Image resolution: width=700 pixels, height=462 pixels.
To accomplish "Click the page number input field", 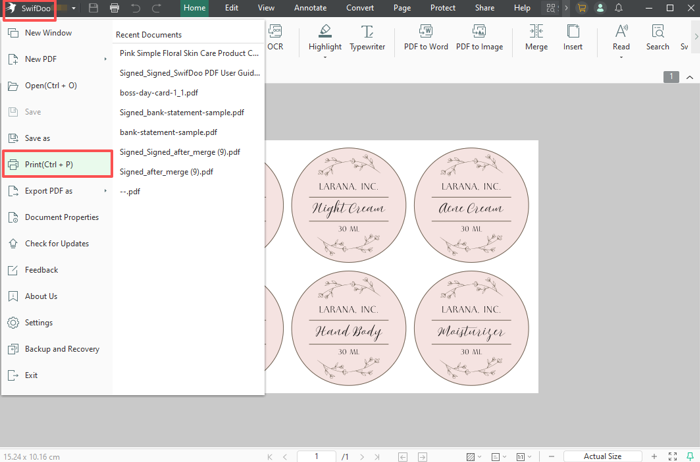I will 318,456.
